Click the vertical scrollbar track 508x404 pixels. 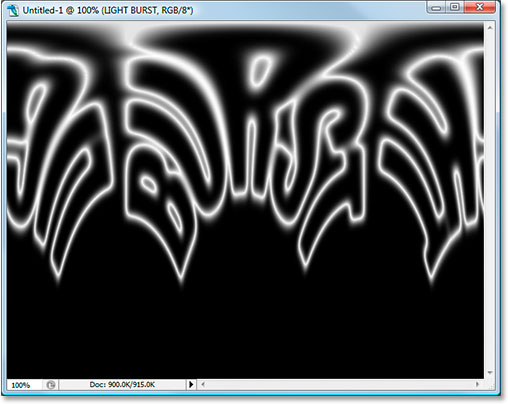coord(490,200)
